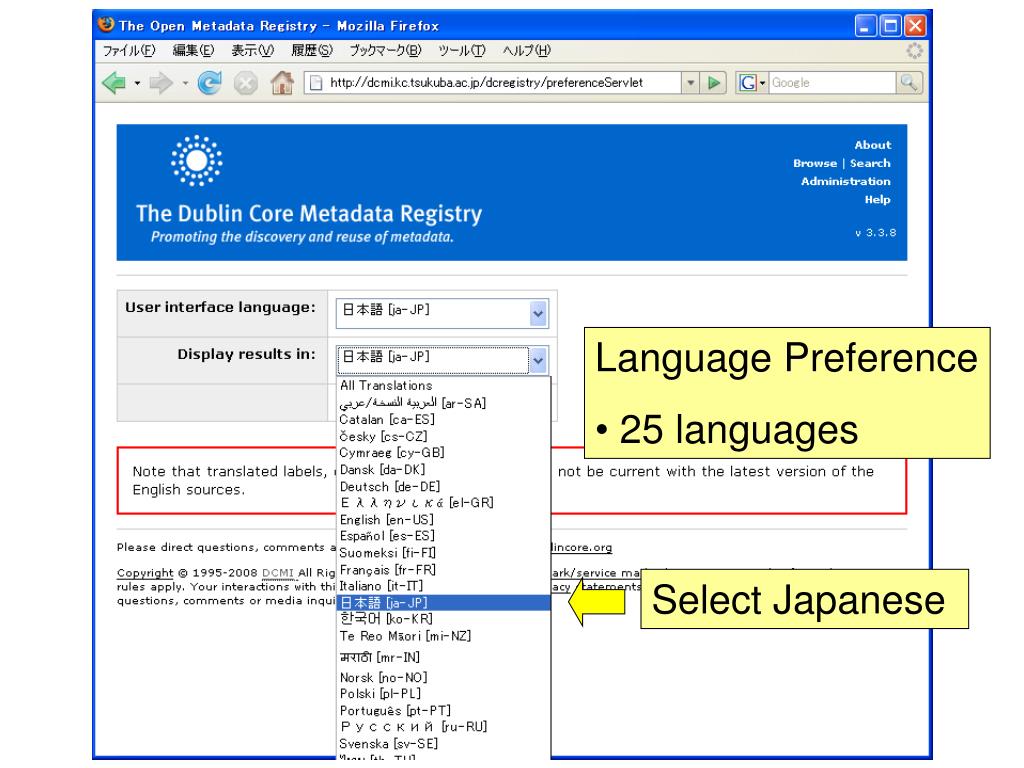1024x768 pixels.
Task: Click the Firefox icon in title bar
Action: click(x=106, y=25)
